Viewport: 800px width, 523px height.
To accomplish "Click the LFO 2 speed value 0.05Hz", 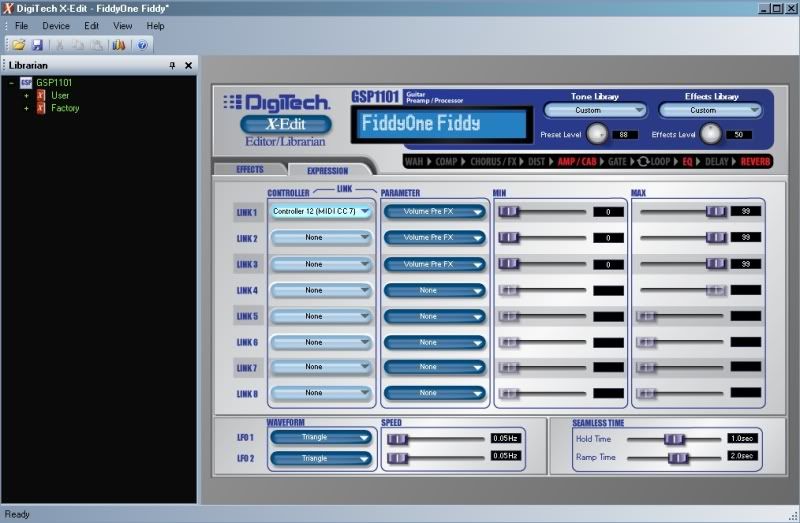I will tap(506, 456).
